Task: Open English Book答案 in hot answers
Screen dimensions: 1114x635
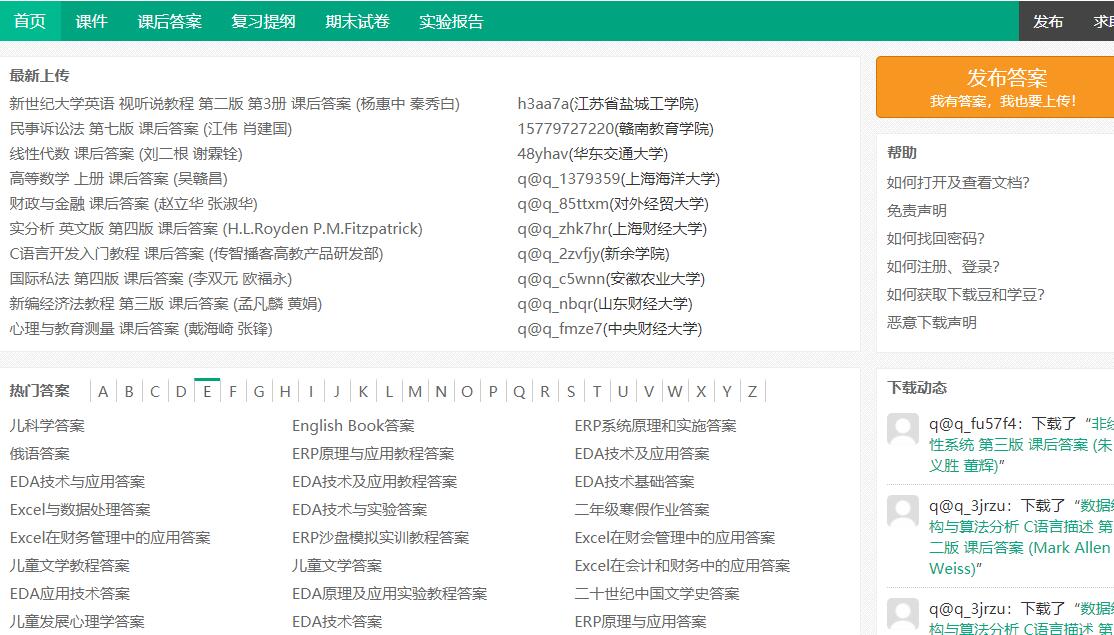Action: (x=352, y=424)
